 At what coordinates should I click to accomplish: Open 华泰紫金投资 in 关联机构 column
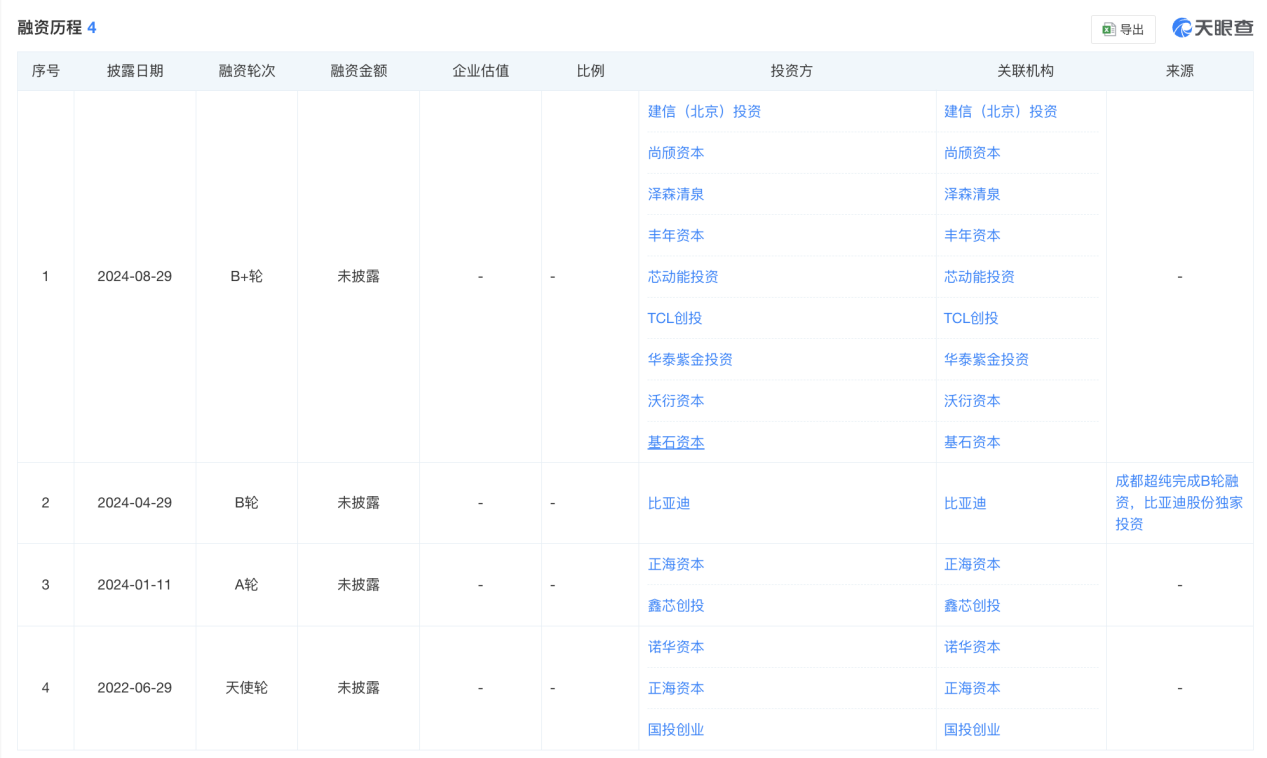pos(986,359)
